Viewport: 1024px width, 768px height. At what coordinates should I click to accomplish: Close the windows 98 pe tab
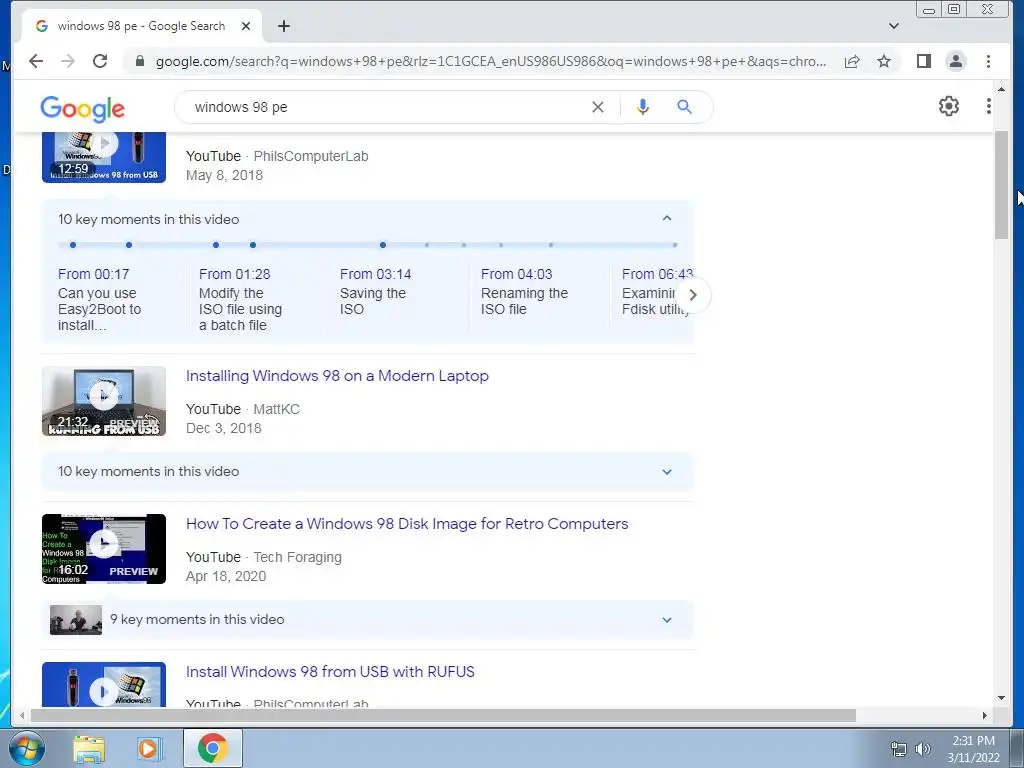point(246,26)
